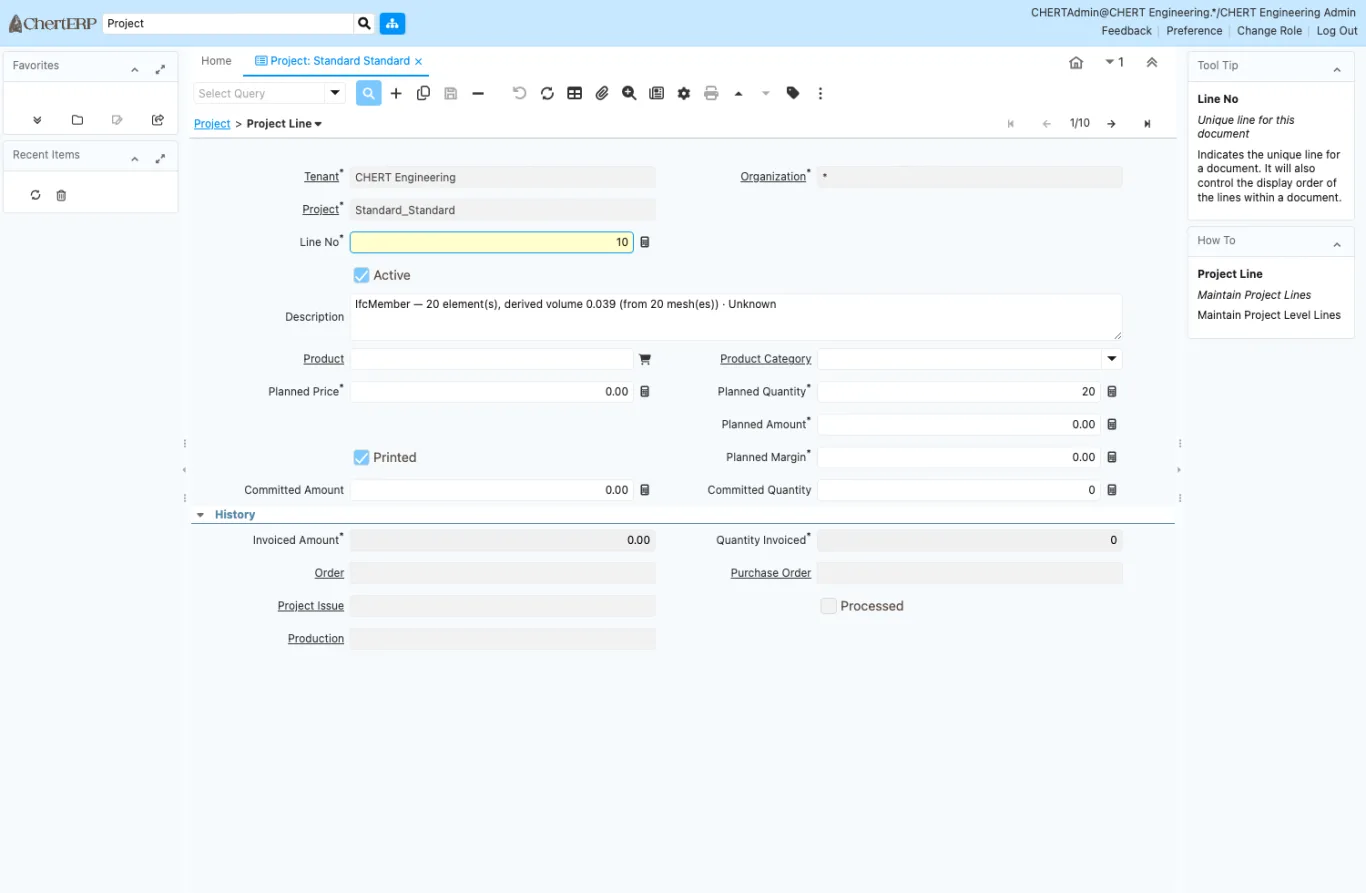Viewport: 1366px width, 893px height.
Task: Collapse the How To panel
Action: (1337, 245)
